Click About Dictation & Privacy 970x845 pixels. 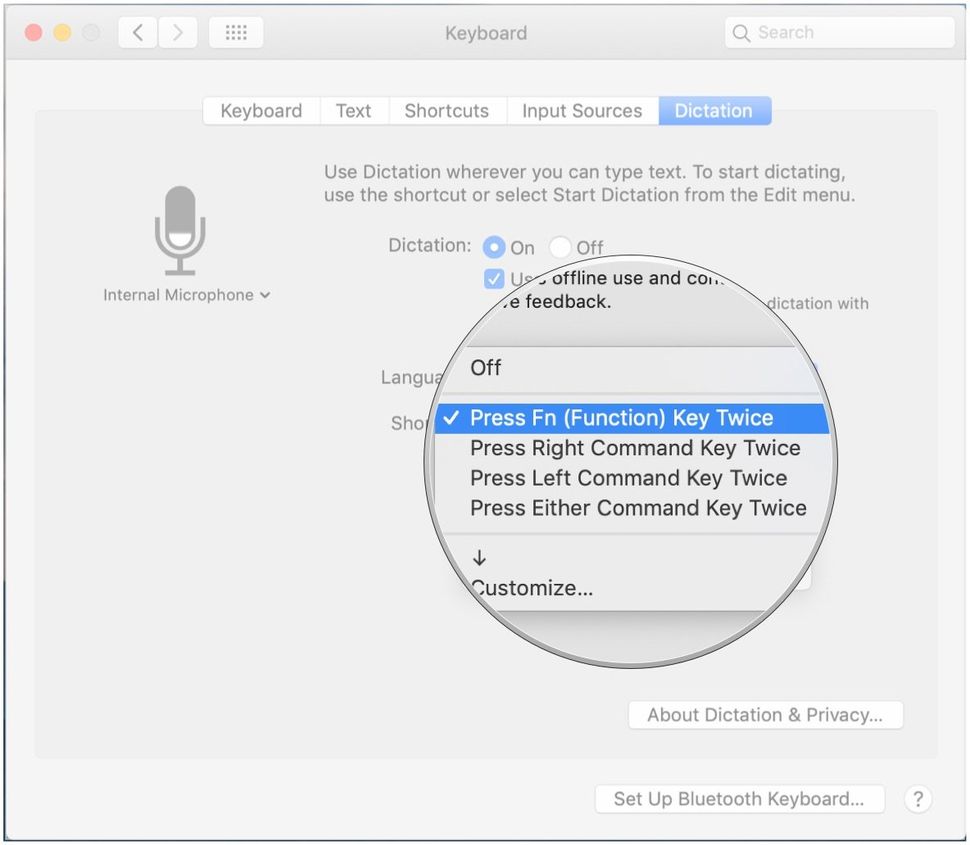click(764, 714)
